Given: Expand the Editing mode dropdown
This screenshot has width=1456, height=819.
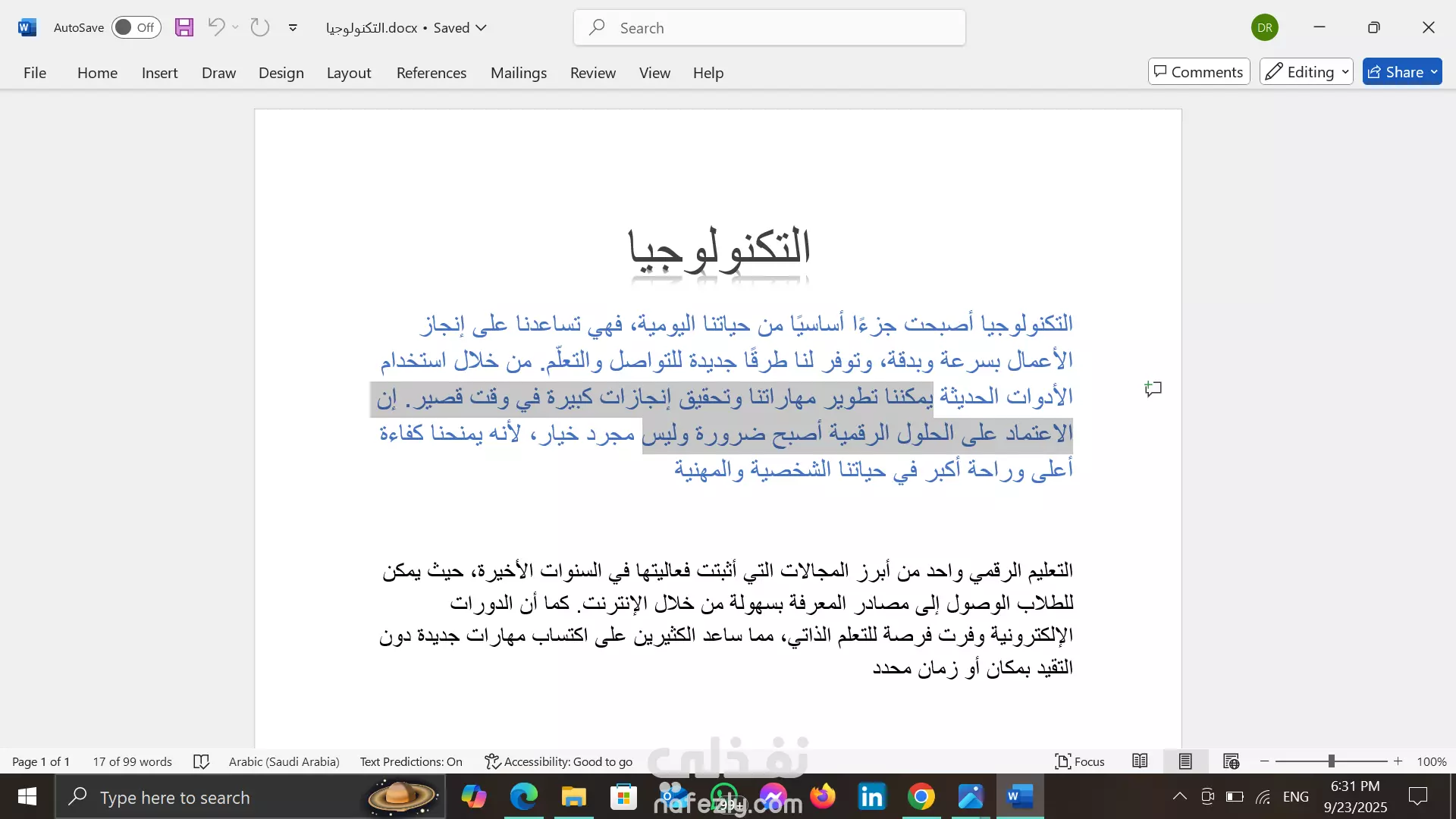Looking at the screenshot, I should click(1307, 72).
